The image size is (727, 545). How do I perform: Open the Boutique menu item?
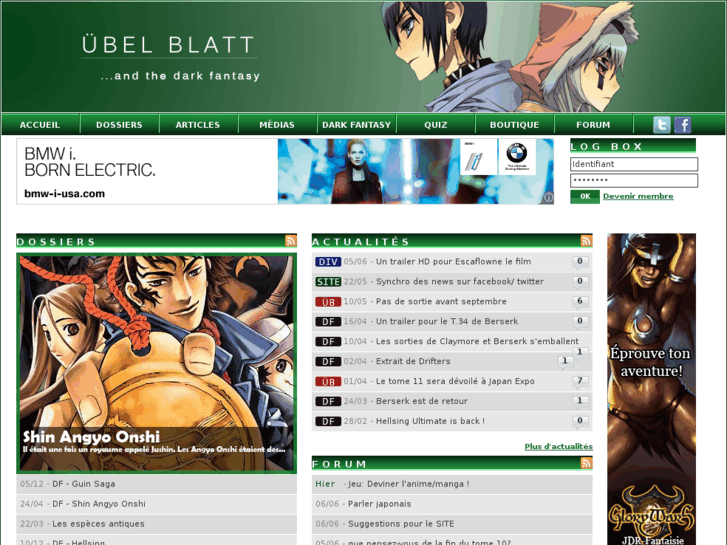(x=515, y=125)
